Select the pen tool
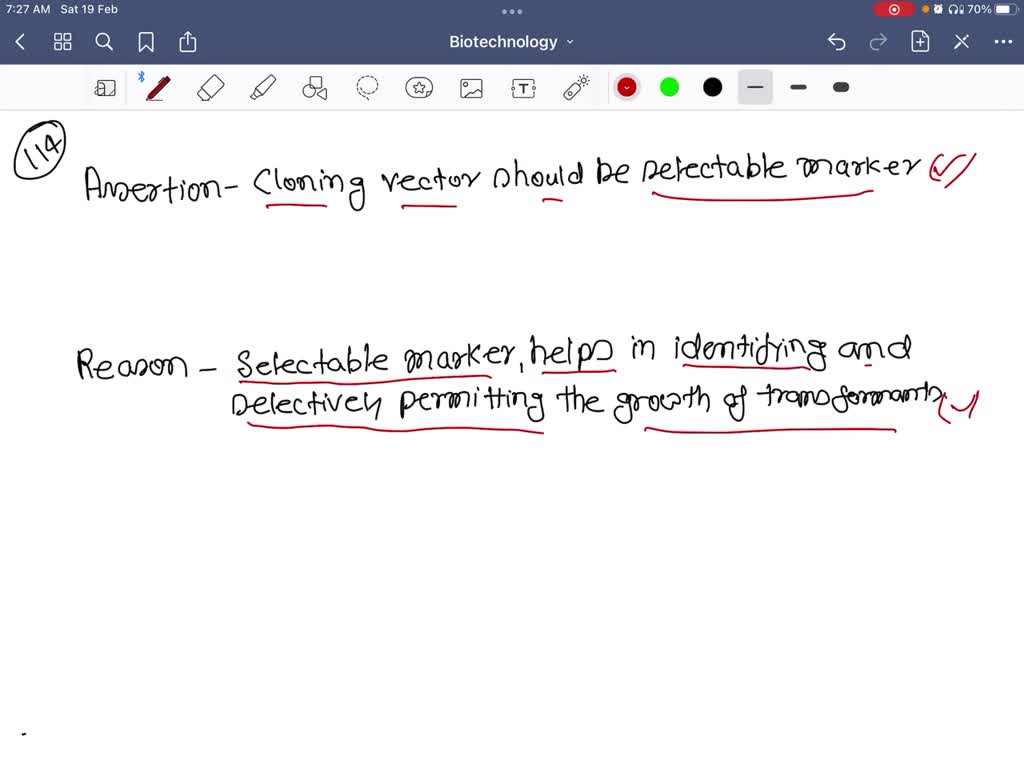 [157, 87]
